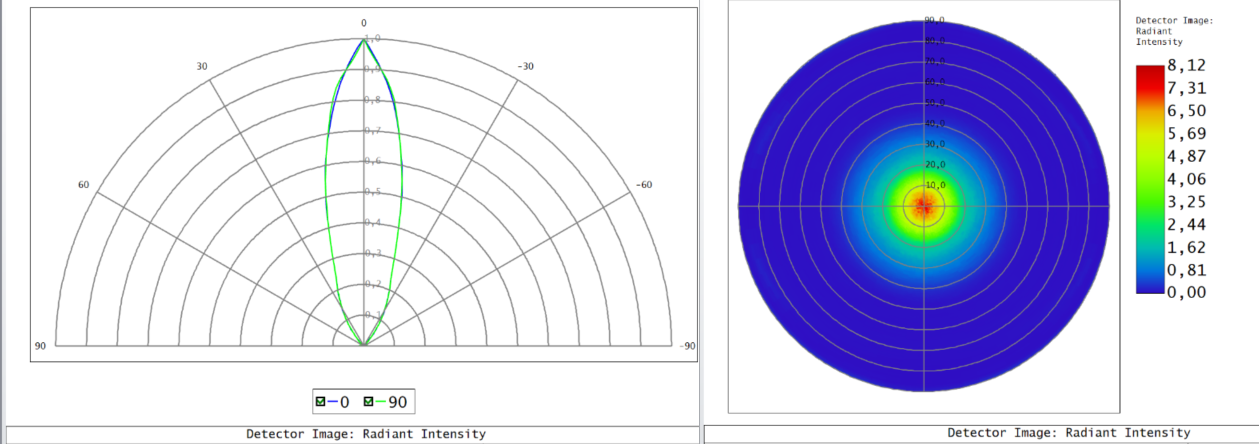Click the 30,0 ring label on intensity map
This screenshot has height=444, width=1259.
(934, 144)
